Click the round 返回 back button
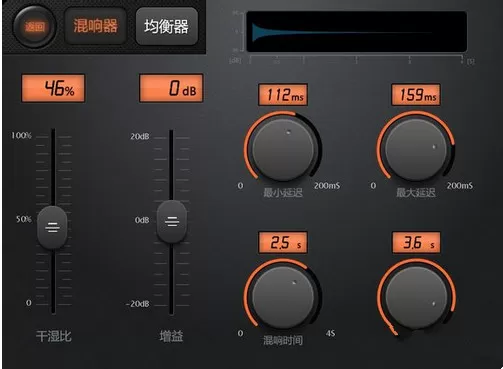 (34, 26)
